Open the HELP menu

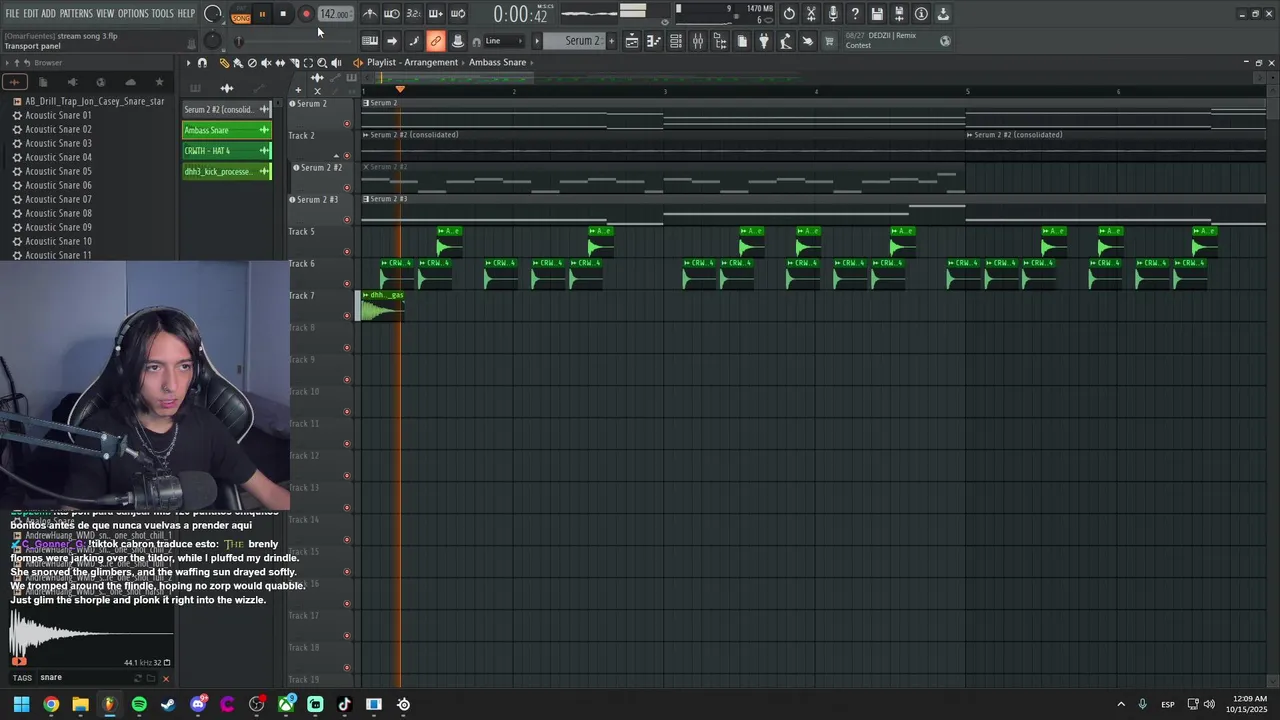(186, 14)
